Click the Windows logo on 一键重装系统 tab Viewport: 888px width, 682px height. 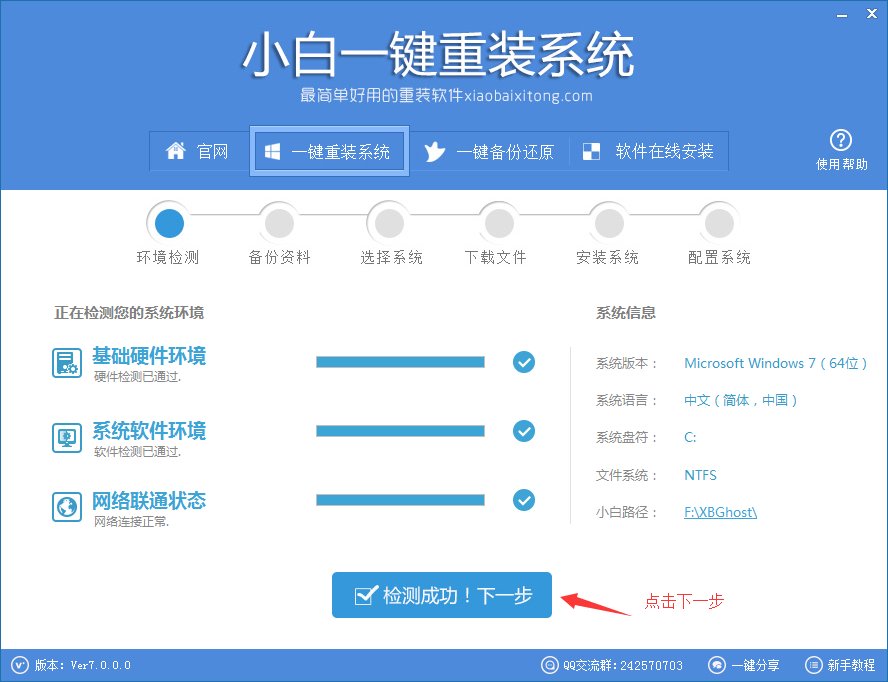click(x=271, y=150)
